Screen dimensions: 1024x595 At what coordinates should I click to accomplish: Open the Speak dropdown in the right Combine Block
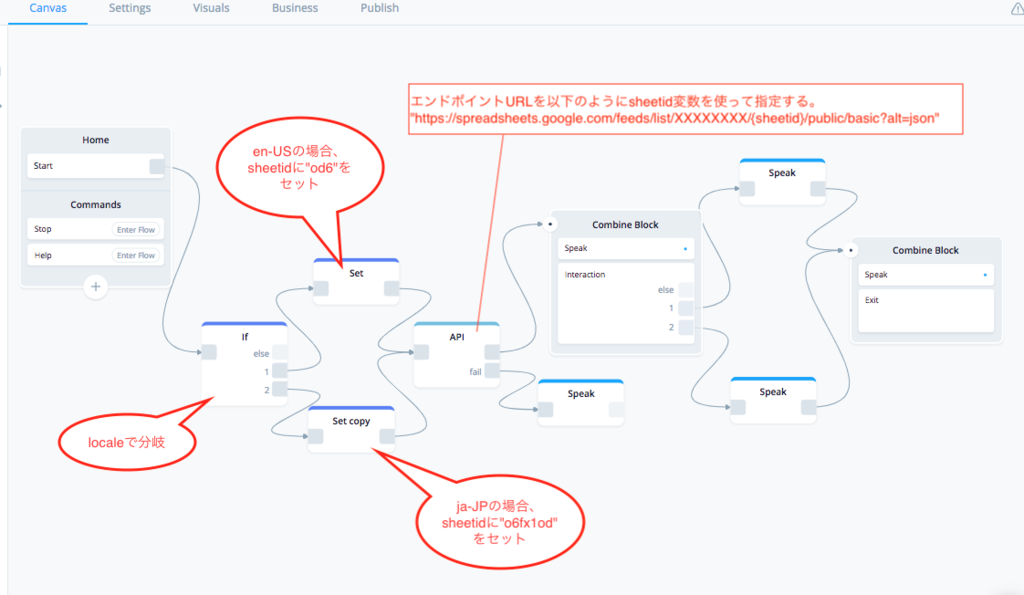pyautogui.click(x=925, y=274)
